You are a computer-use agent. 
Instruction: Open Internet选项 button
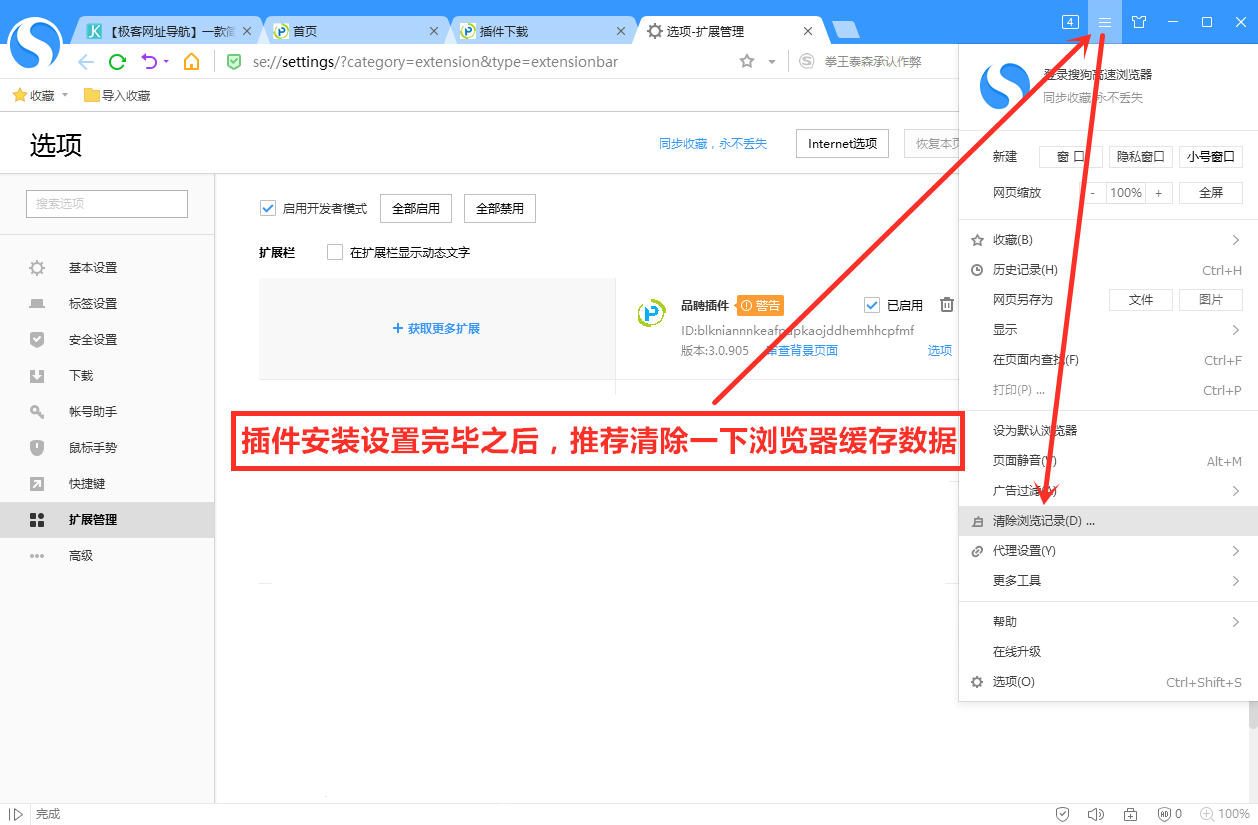(x=841, y=143)
